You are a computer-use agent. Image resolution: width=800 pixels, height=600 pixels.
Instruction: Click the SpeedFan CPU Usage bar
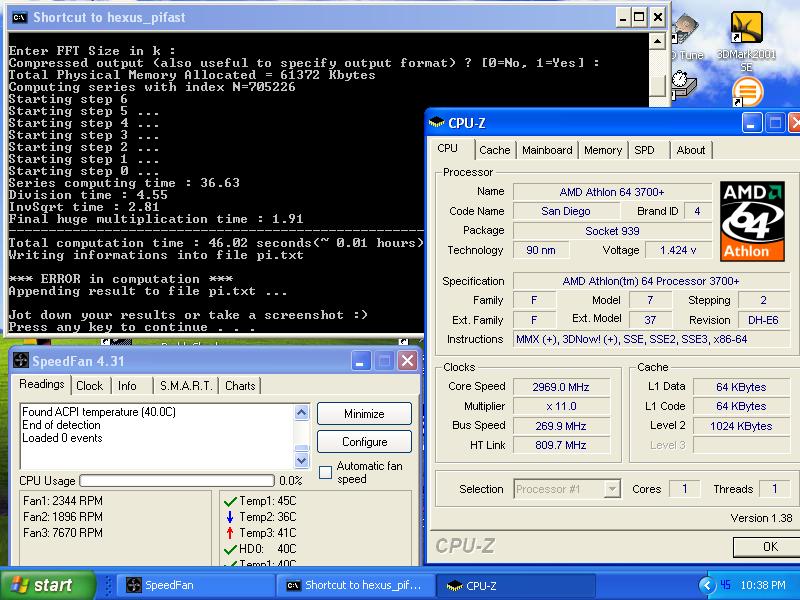pyautogui.click(x=177, y=481)
